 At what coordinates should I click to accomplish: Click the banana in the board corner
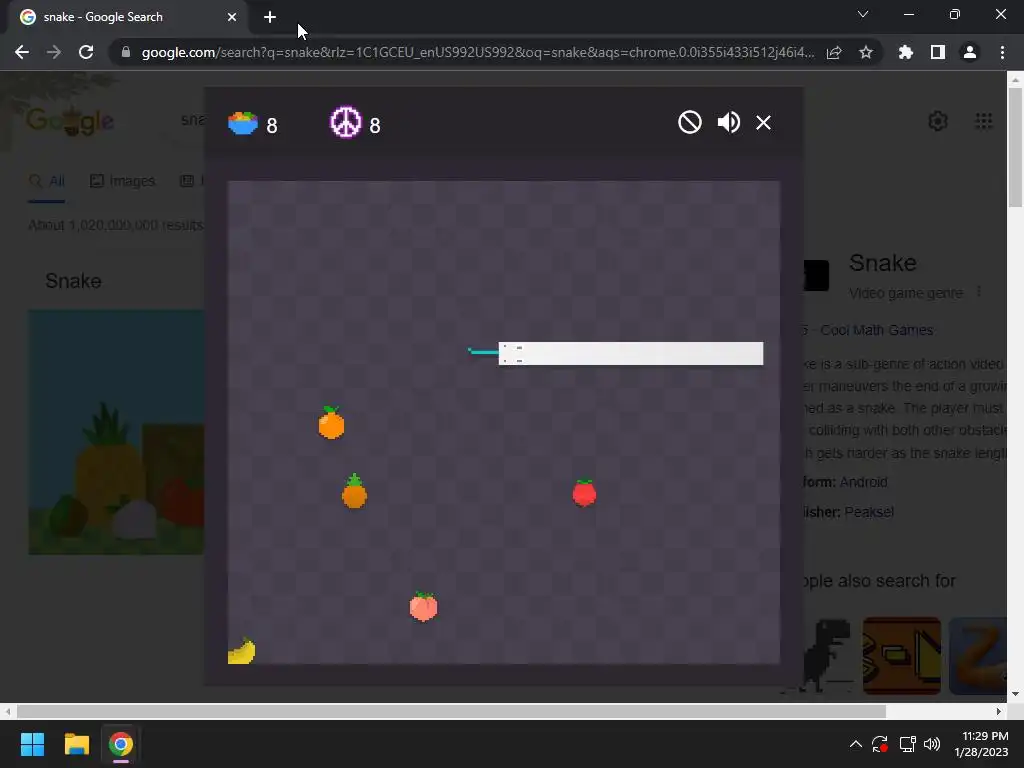click(241, 650)
